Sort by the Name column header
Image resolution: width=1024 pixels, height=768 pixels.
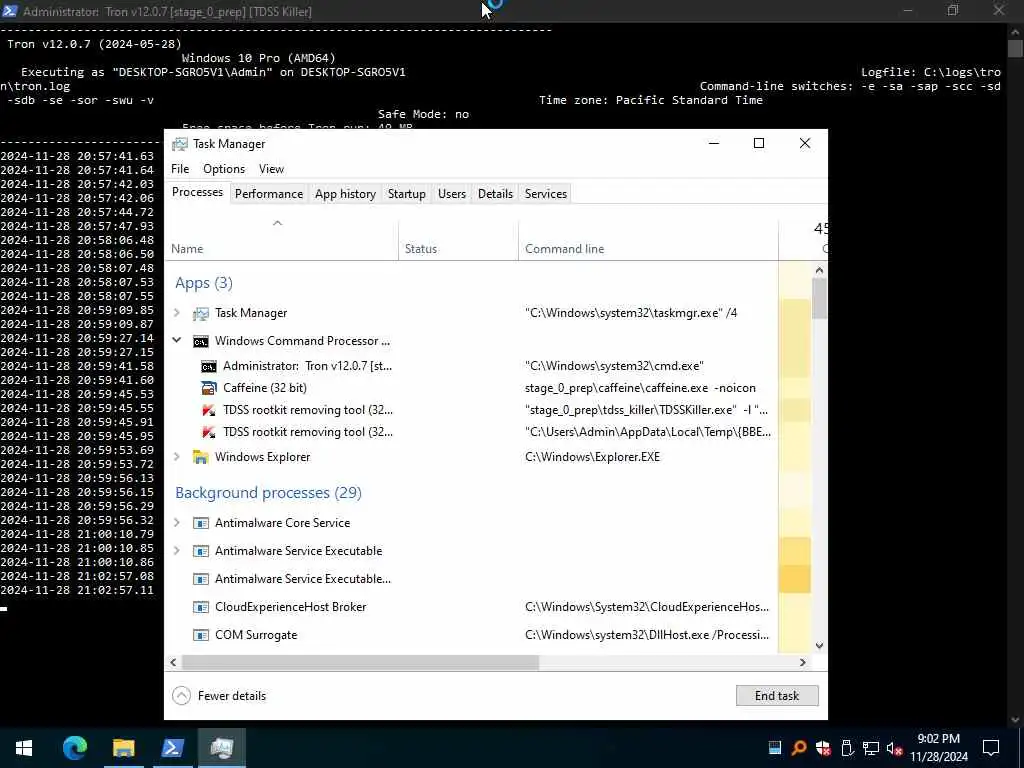(281, 240)
